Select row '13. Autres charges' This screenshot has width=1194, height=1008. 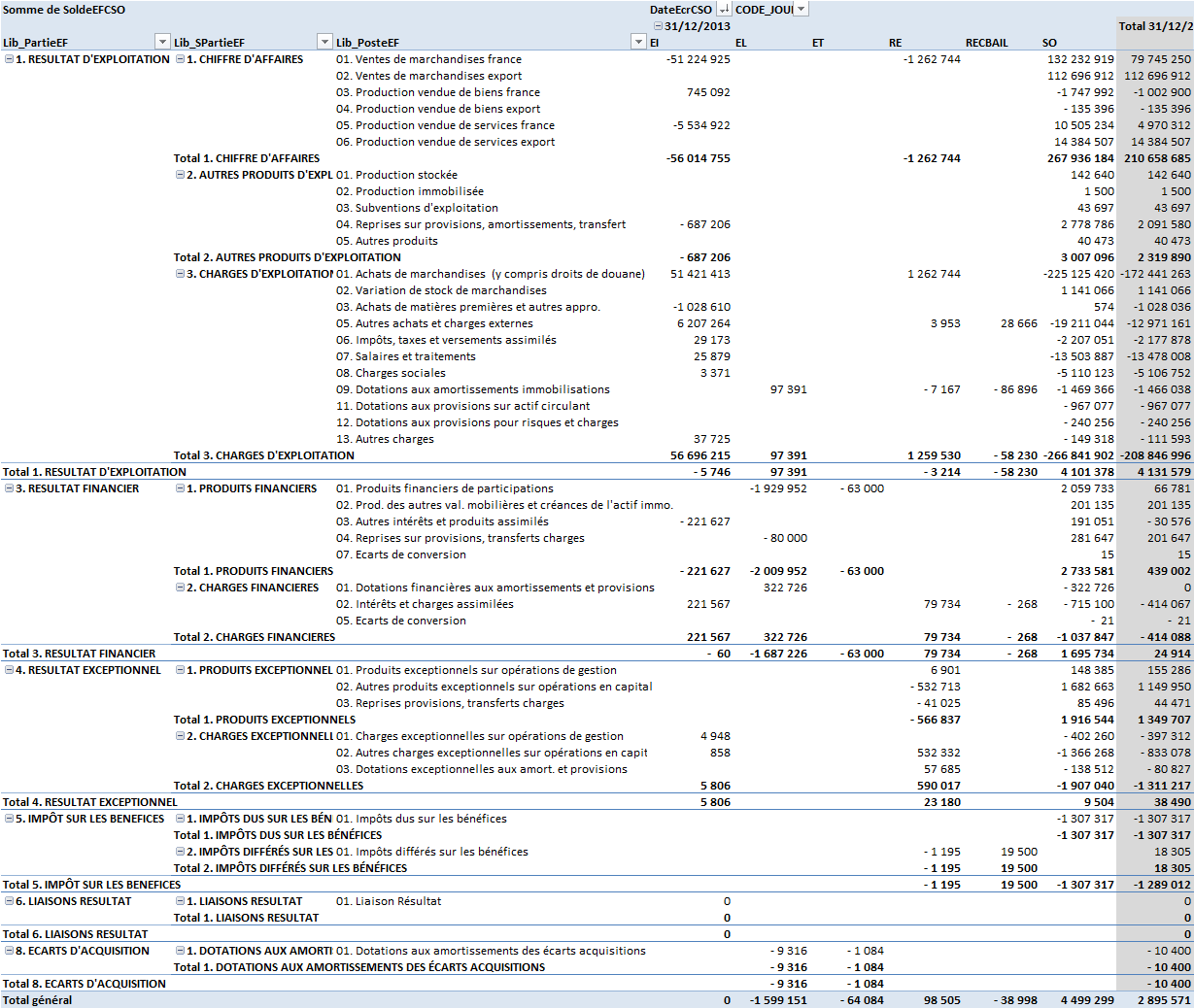point(385,439)
